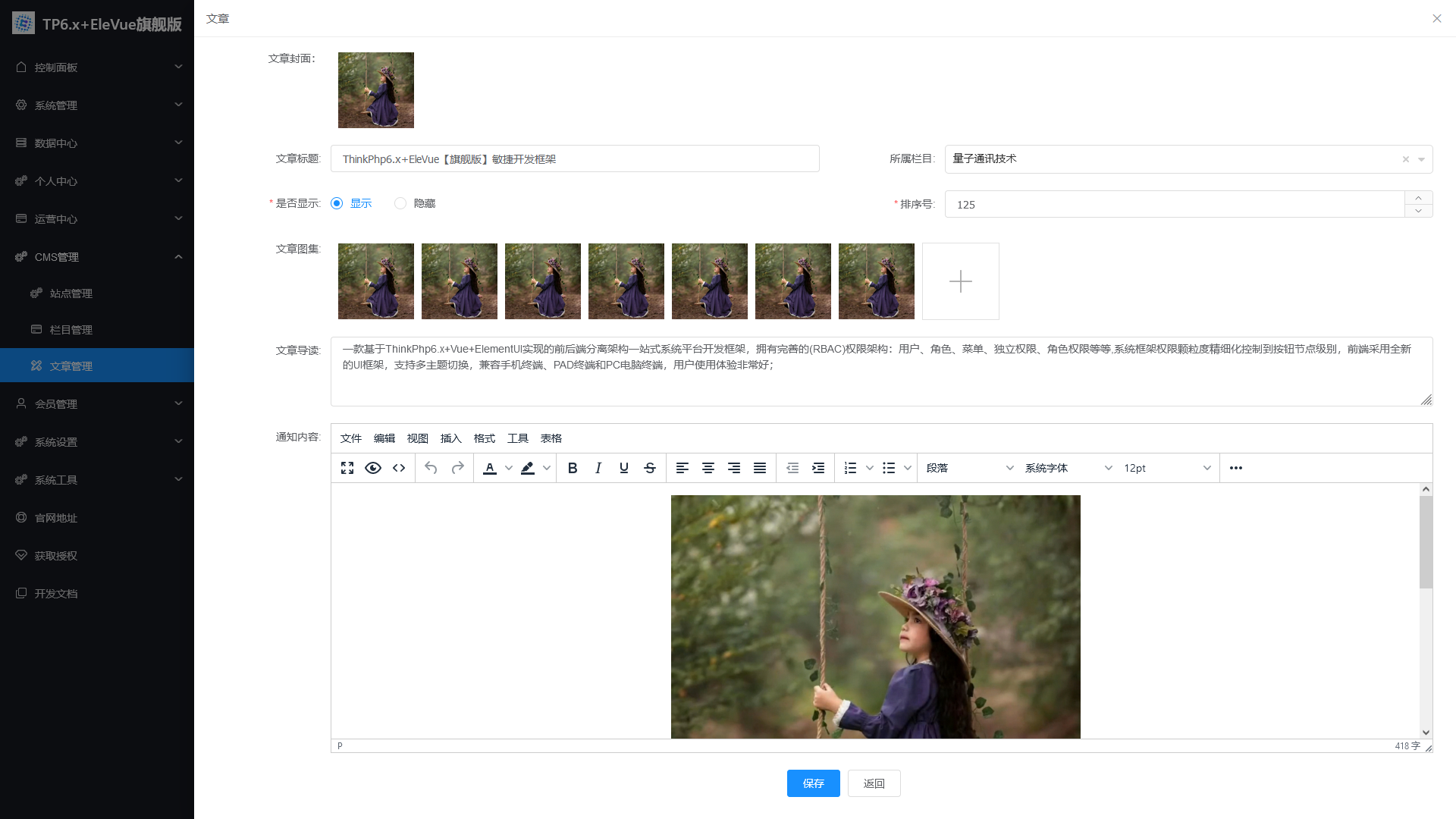Viewport: 1456px width, 819px height.
Task: Open the text color dropdown arrow
Action: (x=509, y=468)
